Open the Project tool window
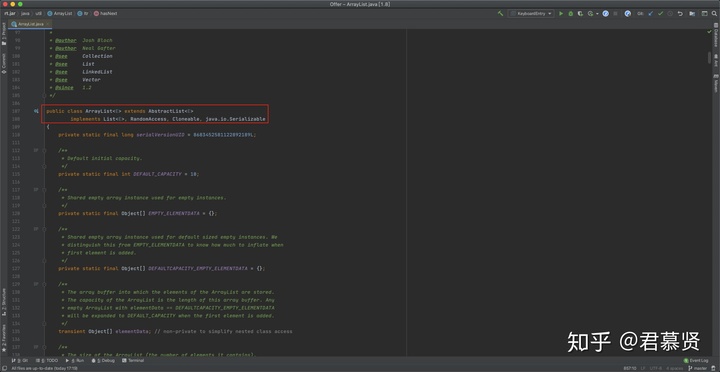This screenshot has width=720, height=372. 4,34
